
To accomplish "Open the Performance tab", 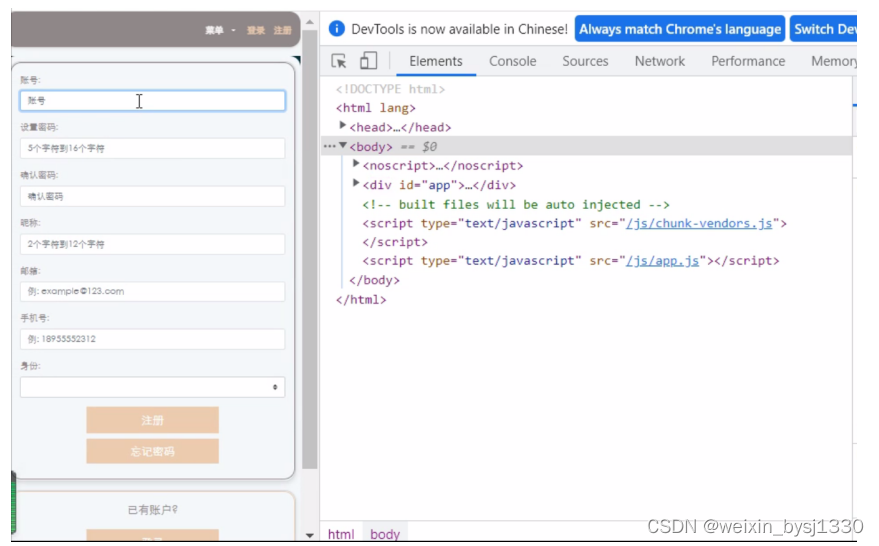I will tap(748, 61).
